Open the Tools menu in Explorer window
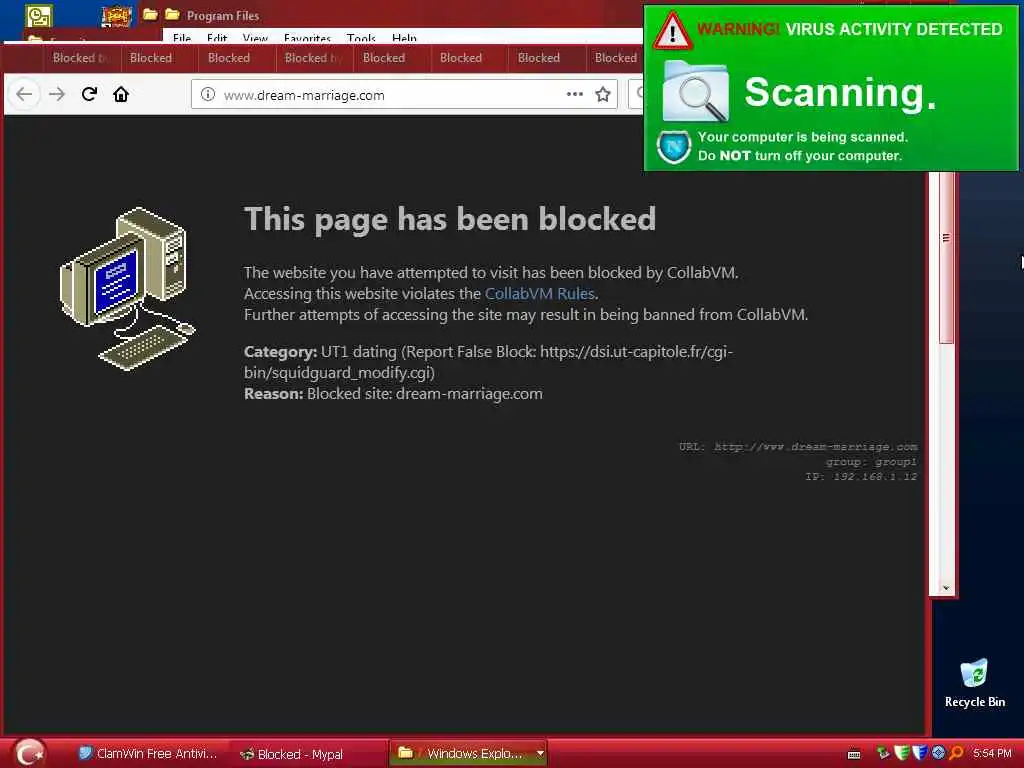 (x=361, y=38)
